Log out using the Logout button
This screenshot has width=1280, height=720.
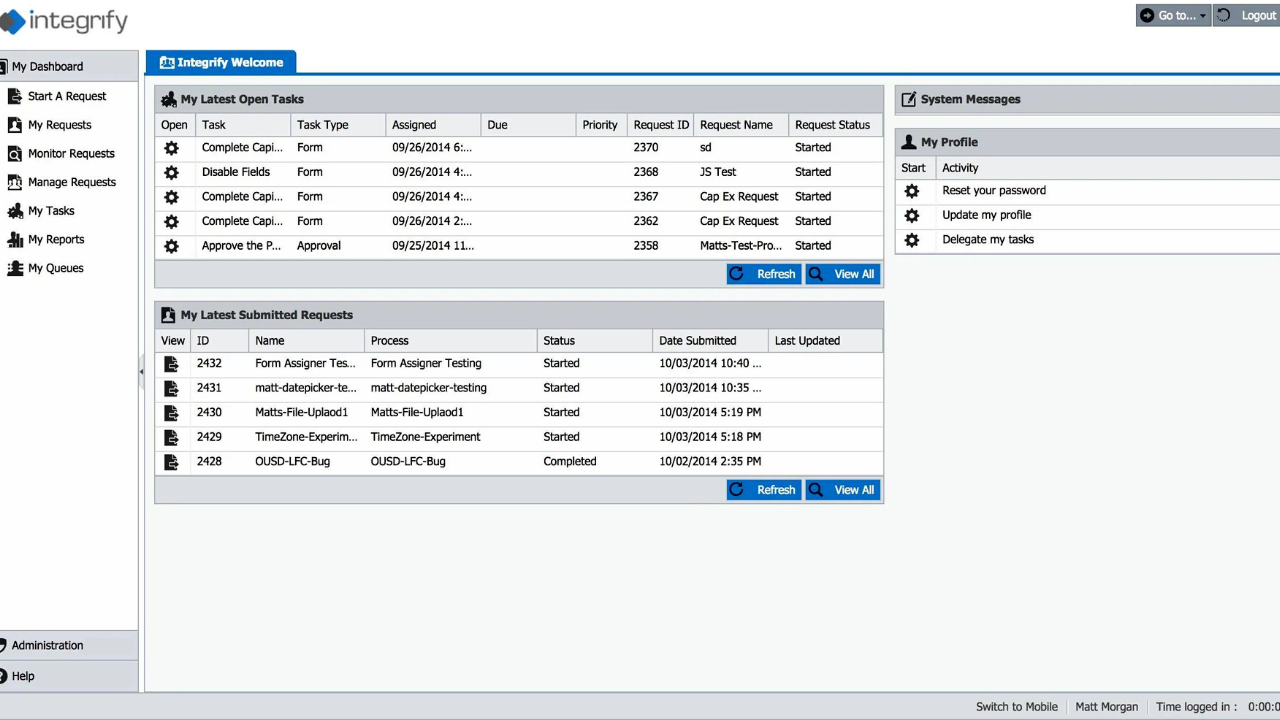[x=1247, y=15]
